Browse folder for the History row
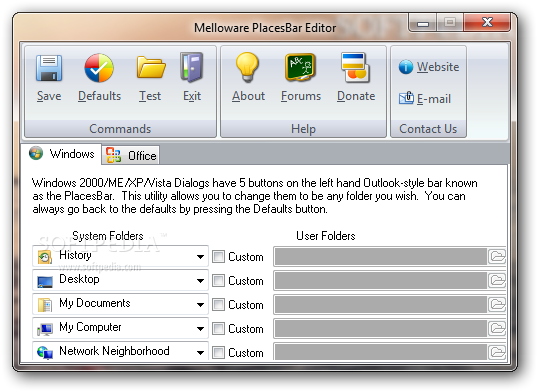This screenshot has width=538, height=392. 497,256
